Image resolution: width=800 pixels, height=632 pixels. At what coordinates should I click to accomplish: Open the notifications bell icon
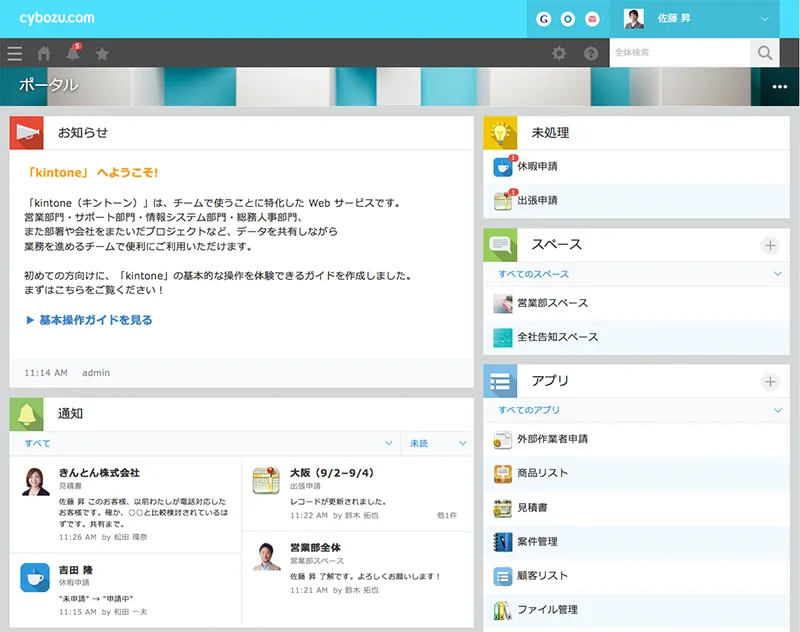point(72,54)
